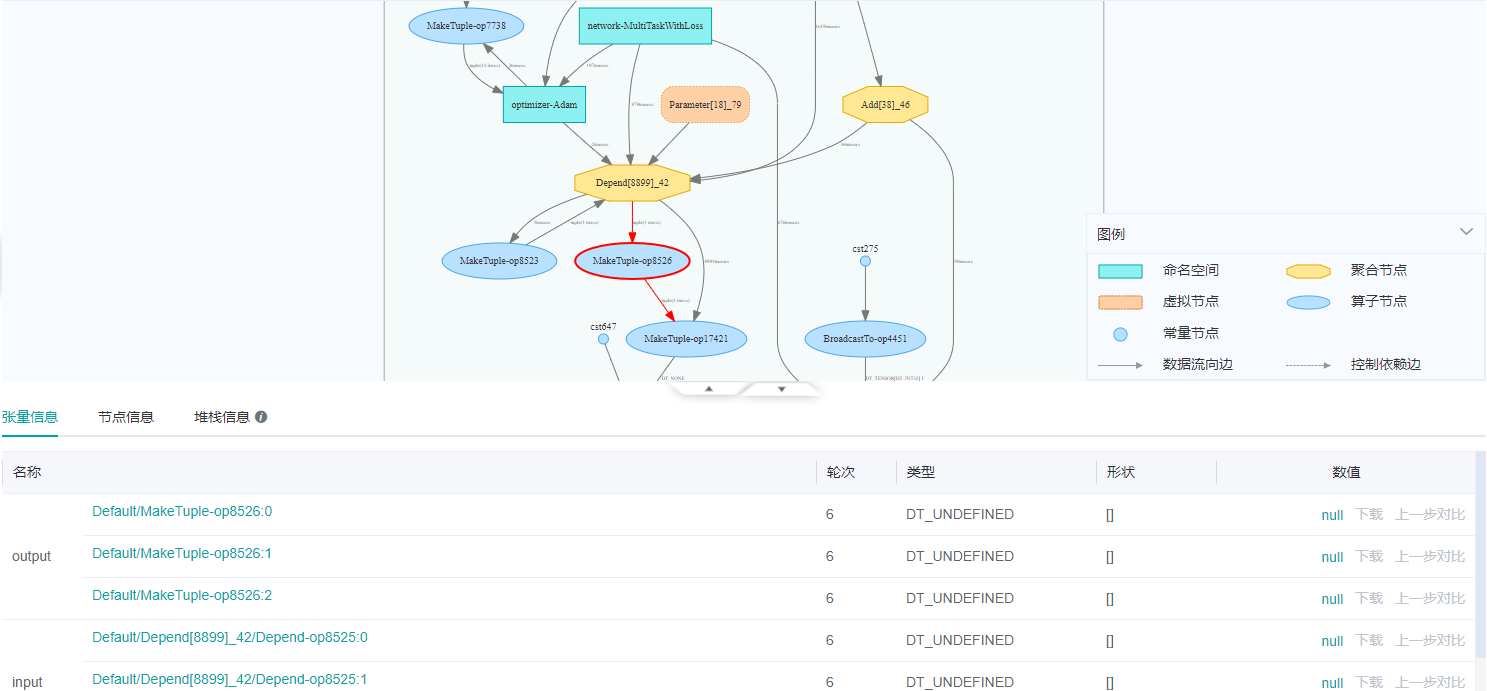Collapse the 图例 legend panel
This screenshot has width=1487, height=691.
pos(1465,232)
